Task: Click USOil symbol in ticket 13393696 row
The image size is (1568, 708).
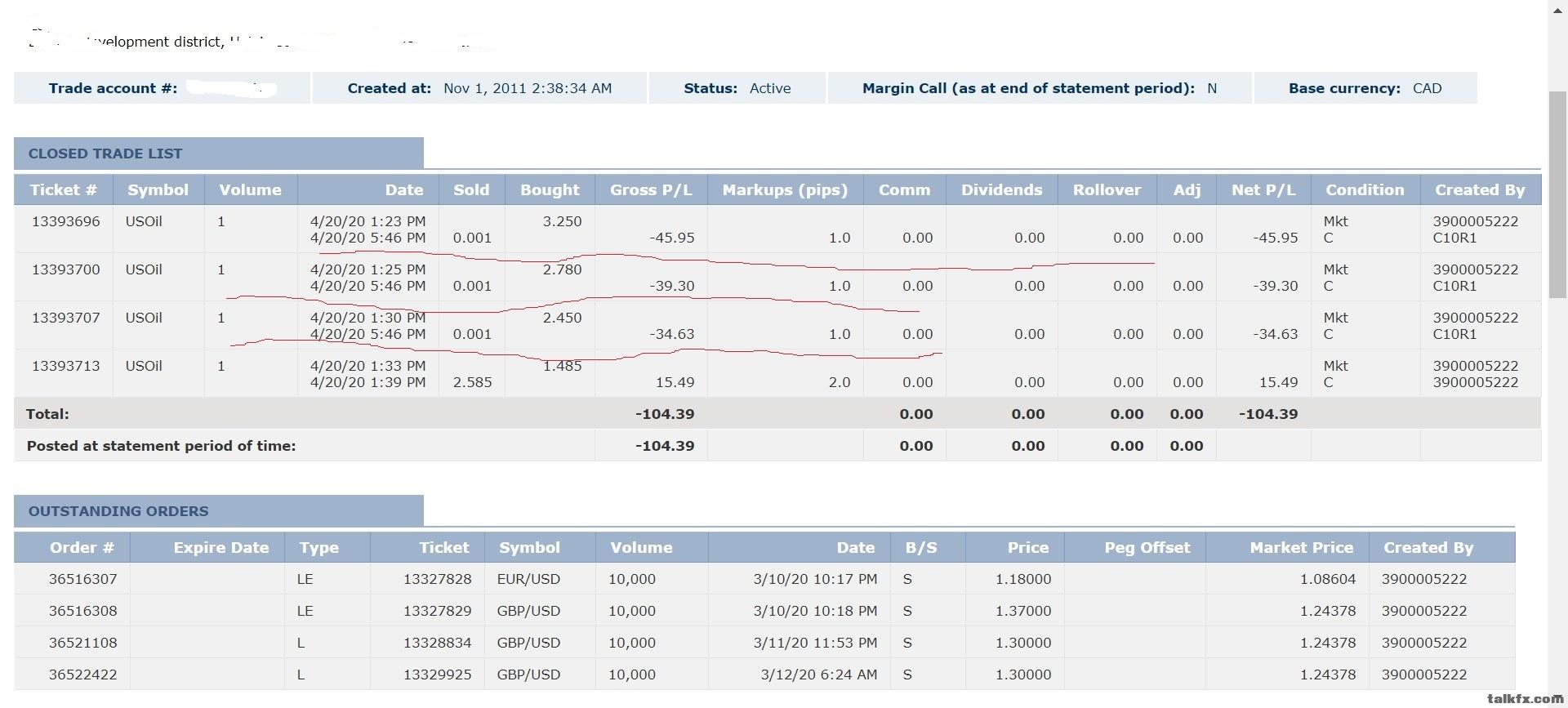Action: 144,221
